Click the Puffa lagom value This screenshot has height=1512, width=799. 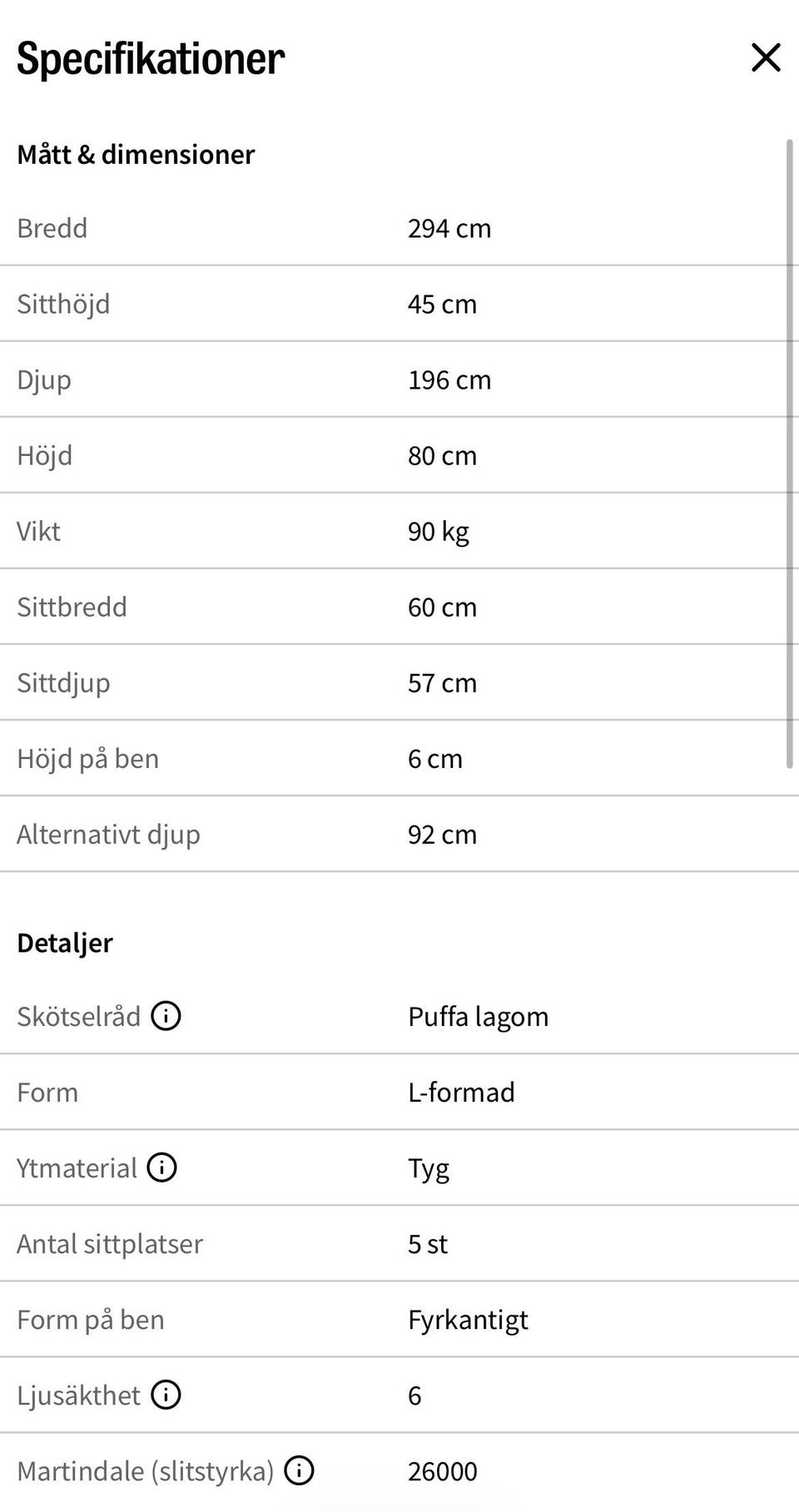[478, 1017]
